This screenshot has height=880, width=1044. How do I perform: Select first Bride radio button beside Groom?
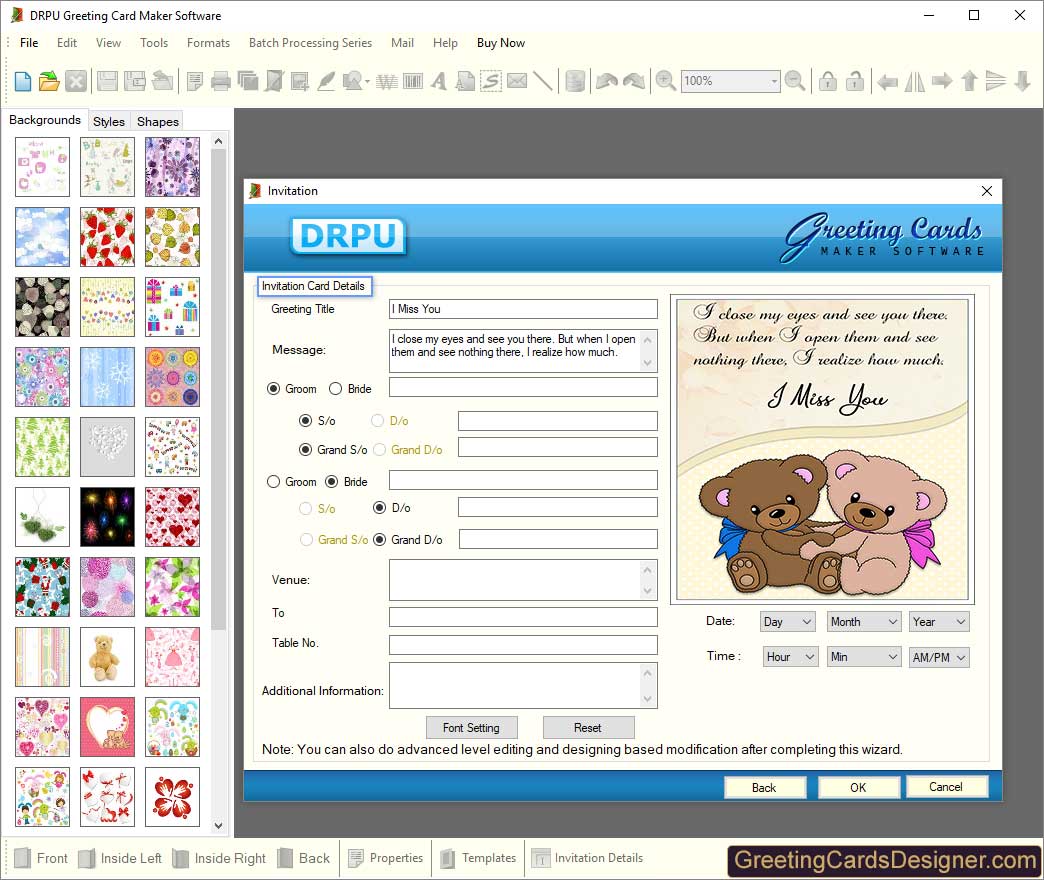[336, 389]
